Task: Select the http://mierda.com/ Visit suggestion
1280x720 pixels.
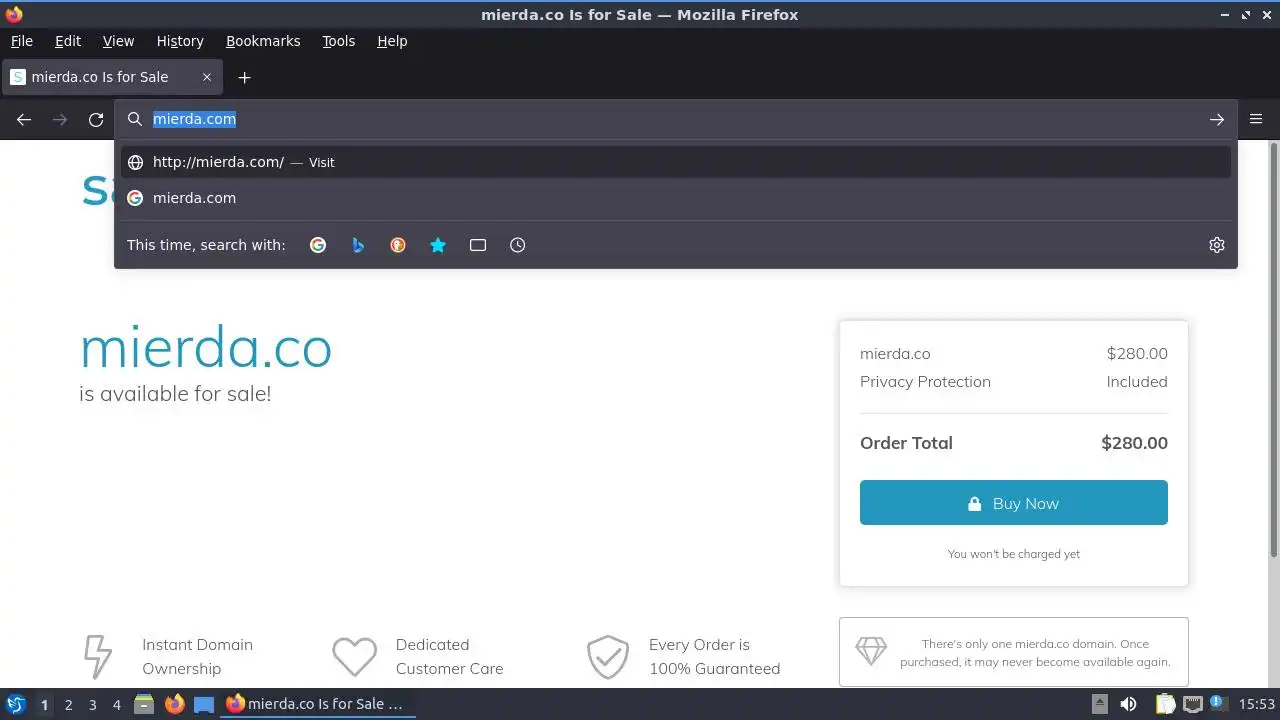Action: [676, 162]
